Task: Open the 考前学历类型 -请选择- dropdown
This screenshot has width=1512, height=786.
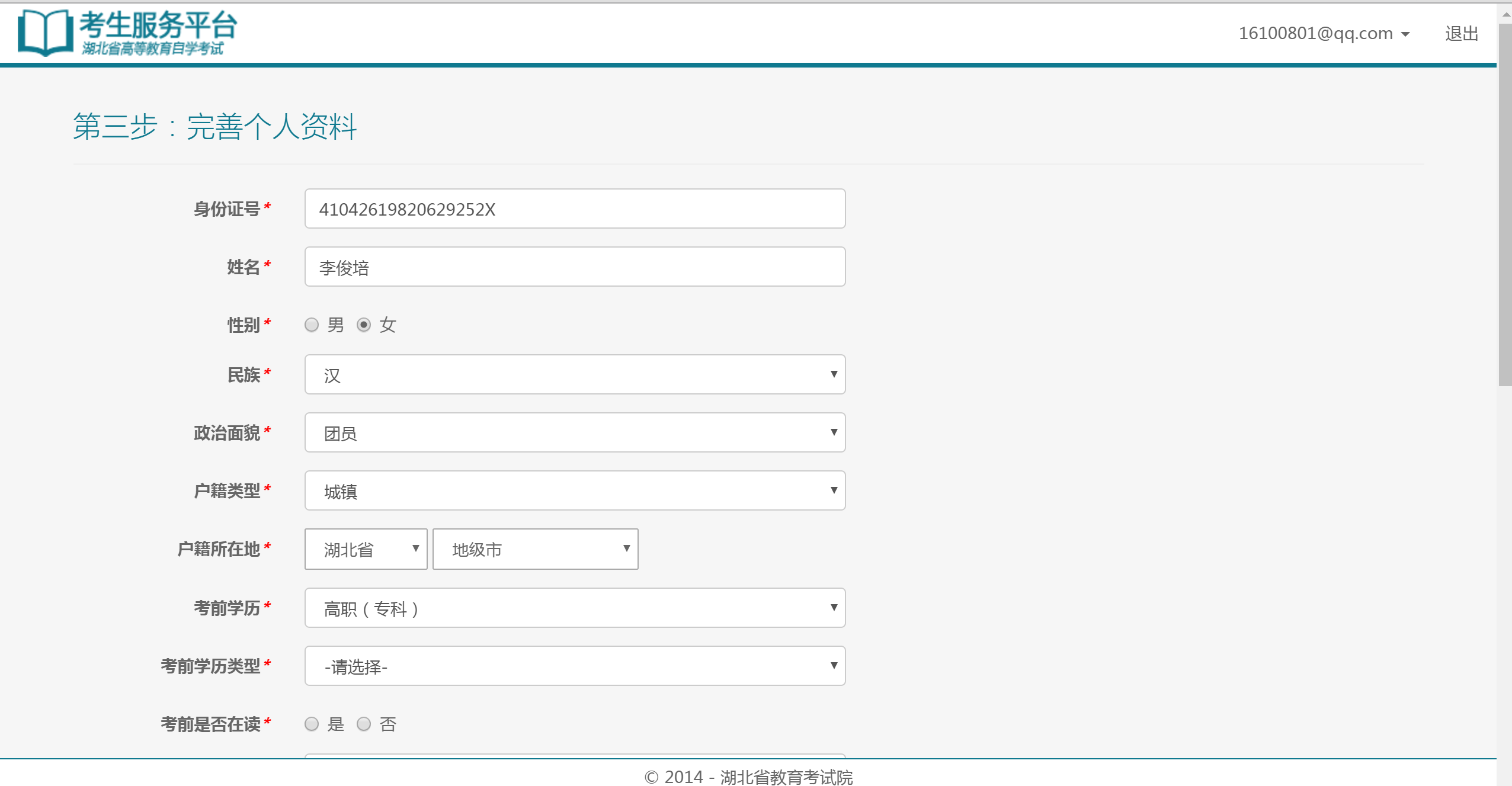Action: (x=574, y=666)
